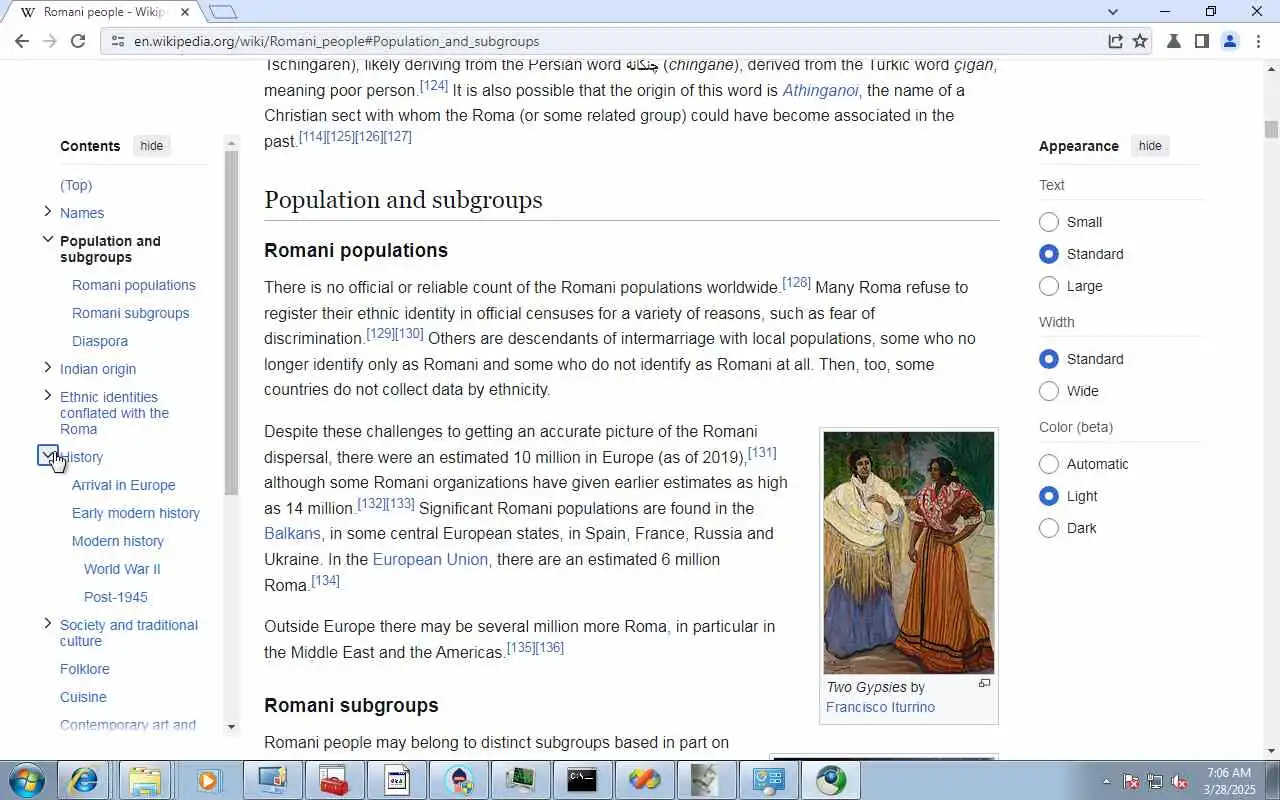Click the contents sidebar scrollbar thumb
The image size is (1280, 800).
pos(232,323)
